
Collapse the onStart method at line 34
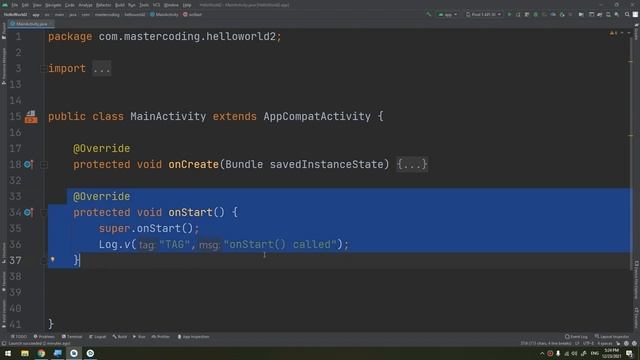tap(44, 213)
